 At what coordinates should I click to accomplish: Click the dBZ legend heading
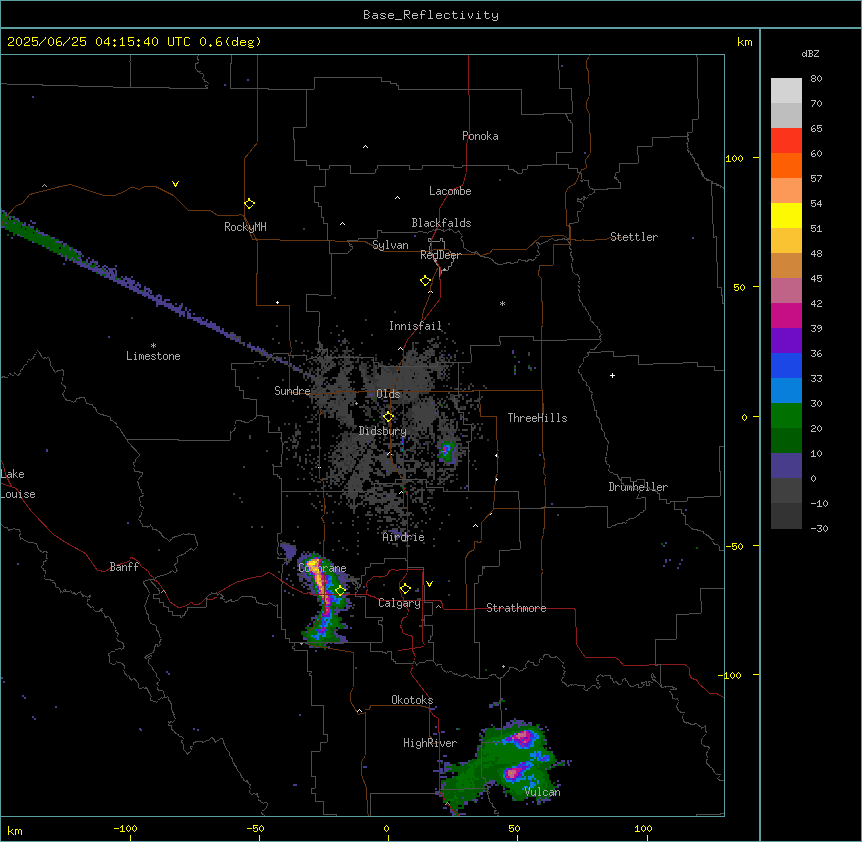810,54
